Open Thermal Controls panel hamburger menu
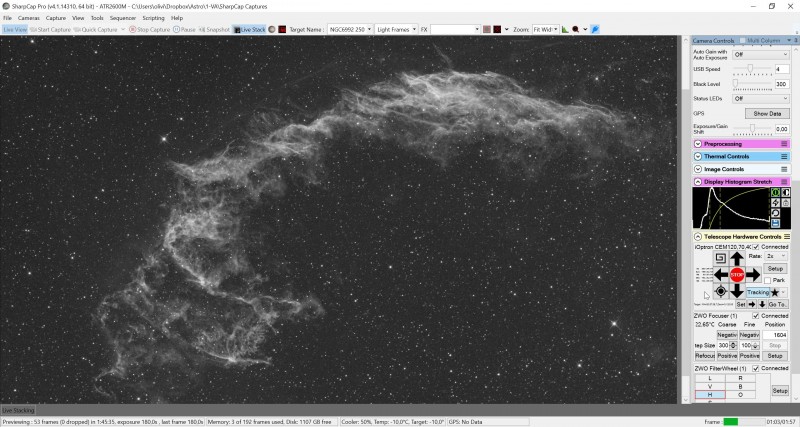This screenshot has width=800, height=427. pyautogui.click(x=784, y=157)
